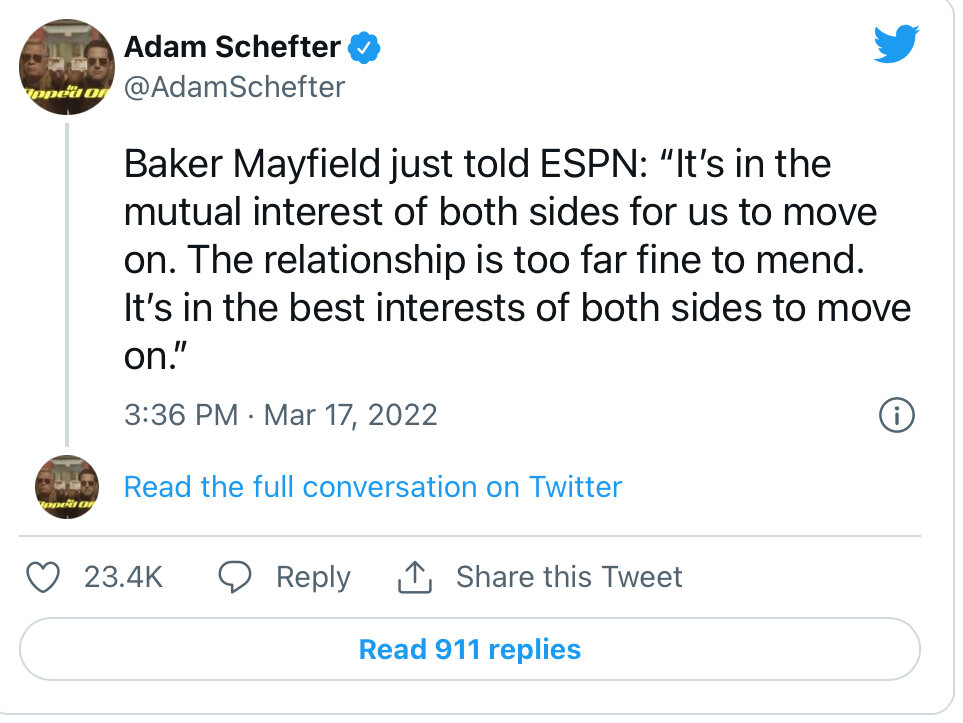
Task: Open the Adam Schefter display name
Action: [232, 46]
